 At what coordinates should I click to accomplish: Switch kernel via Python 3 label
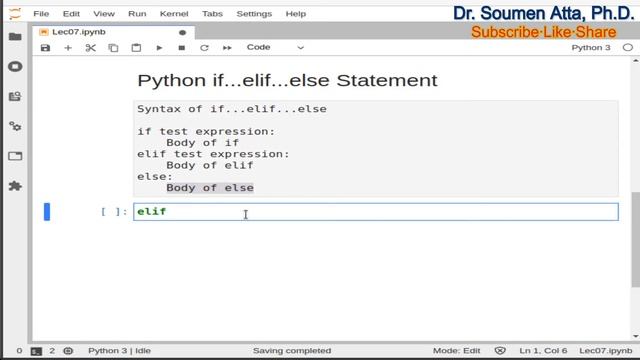[591, 48]
